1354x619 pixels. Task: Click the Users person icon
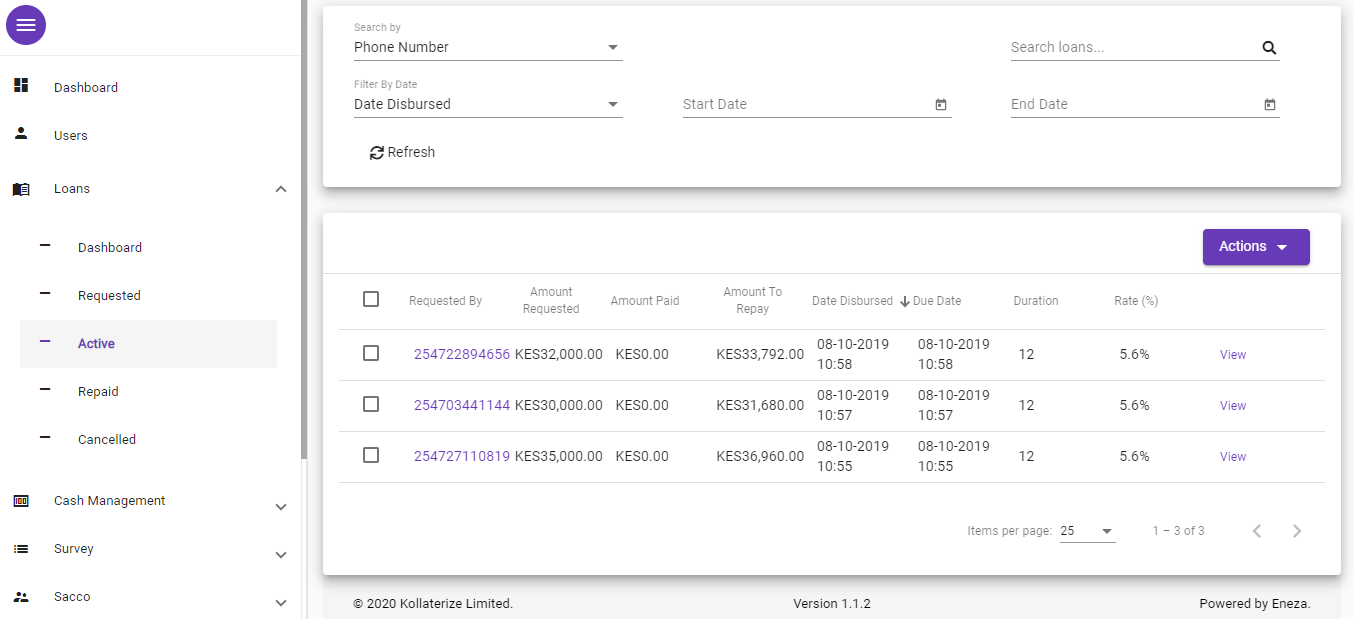click(x=21, y=133)
